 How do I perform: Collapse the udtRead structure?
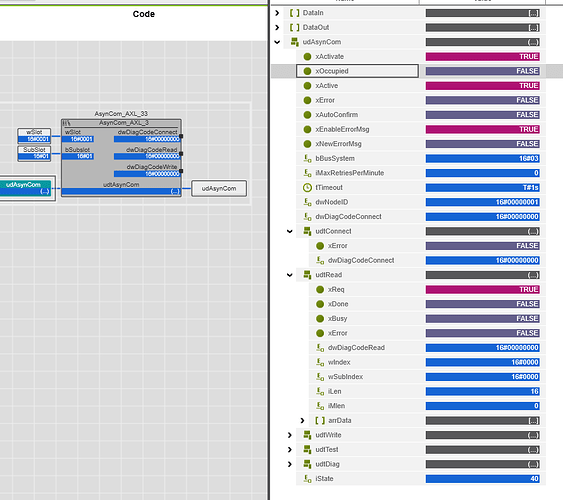290,275
